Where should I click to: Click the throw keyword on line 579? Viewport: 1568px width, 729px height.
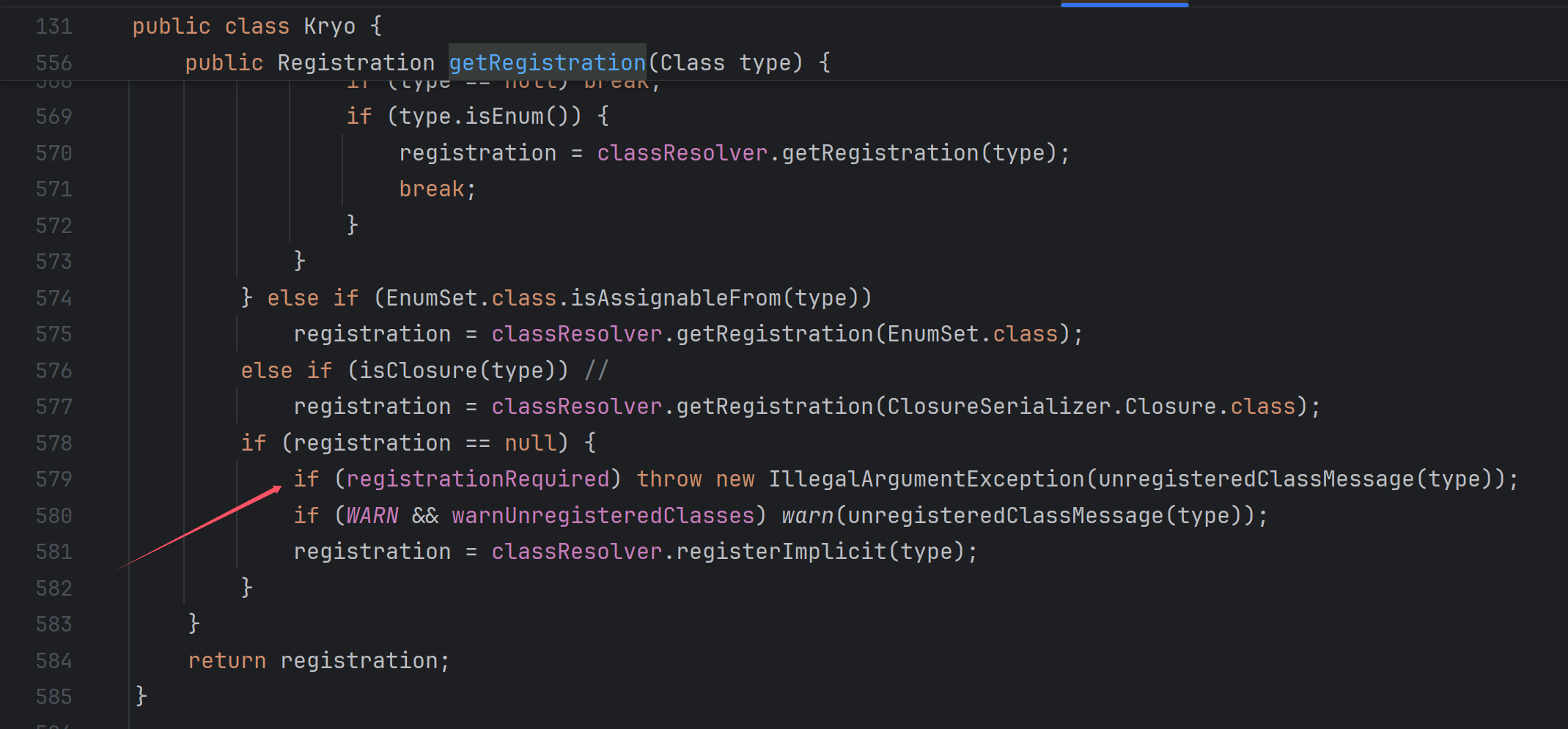(x=669, y=479)
